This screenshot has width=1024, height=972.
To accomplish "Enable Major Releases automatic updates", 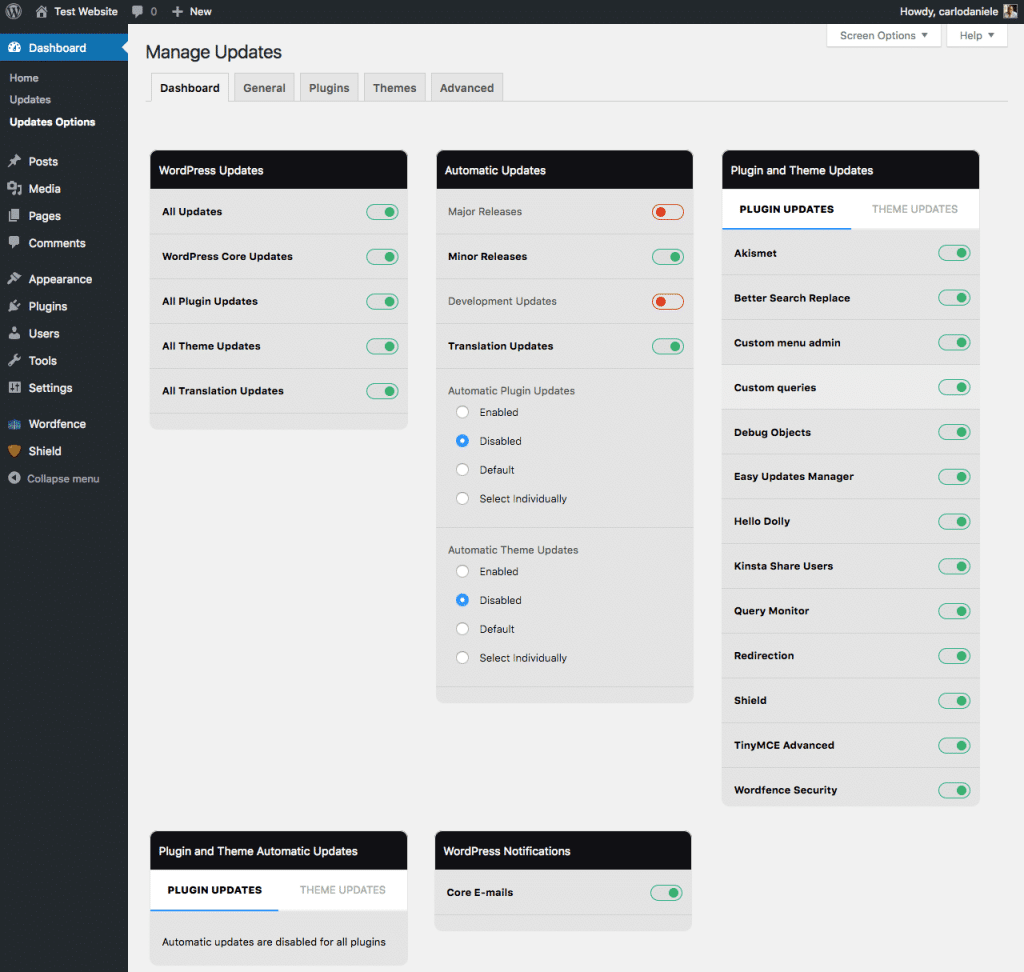I will click(x=667, y=211).
